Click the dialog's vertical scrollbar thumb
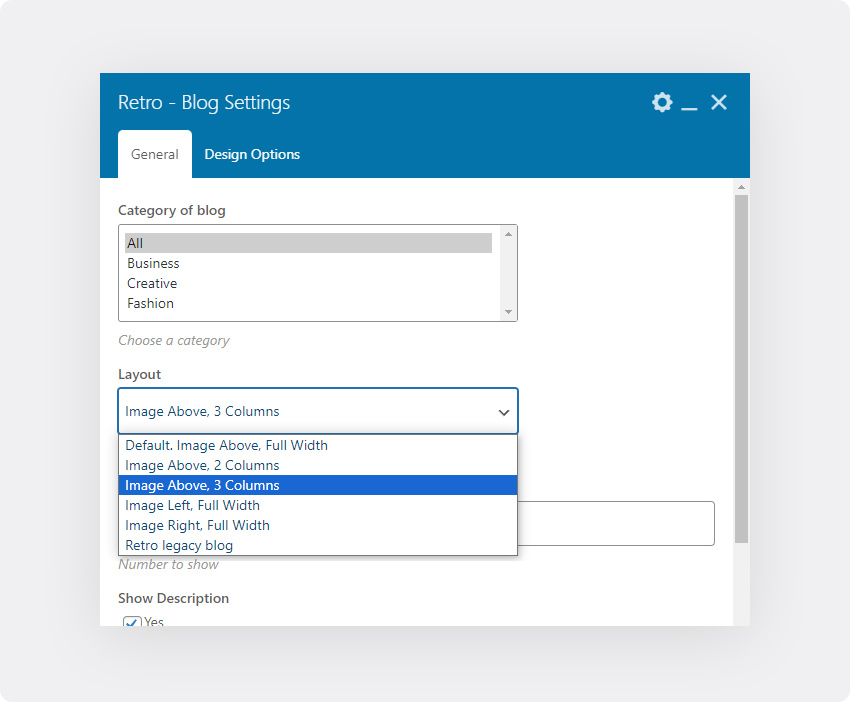Screen dimensions: 850x702 (741, 369)
